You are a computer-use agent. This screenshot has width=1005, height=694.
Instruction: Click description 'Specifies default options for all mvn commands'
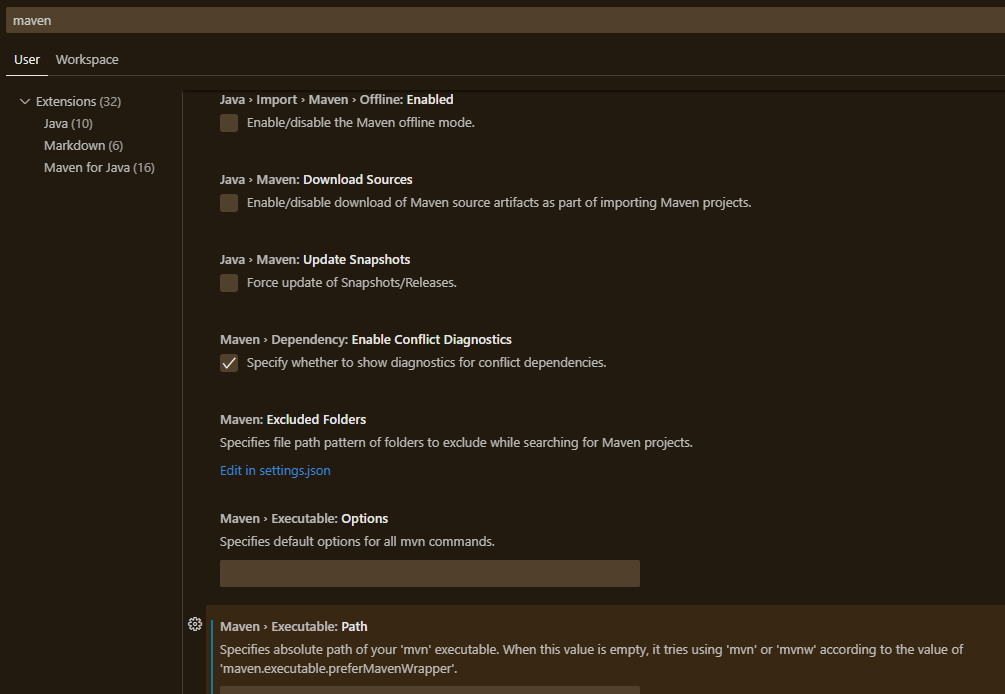tap(357, 541)
